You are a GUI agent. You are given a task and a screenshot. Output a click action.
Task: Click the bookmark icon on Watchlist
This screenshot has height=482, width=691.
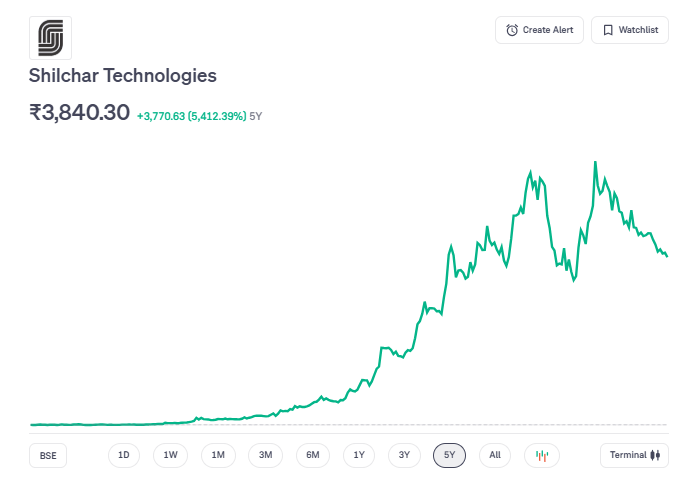[x=607, y=30]
